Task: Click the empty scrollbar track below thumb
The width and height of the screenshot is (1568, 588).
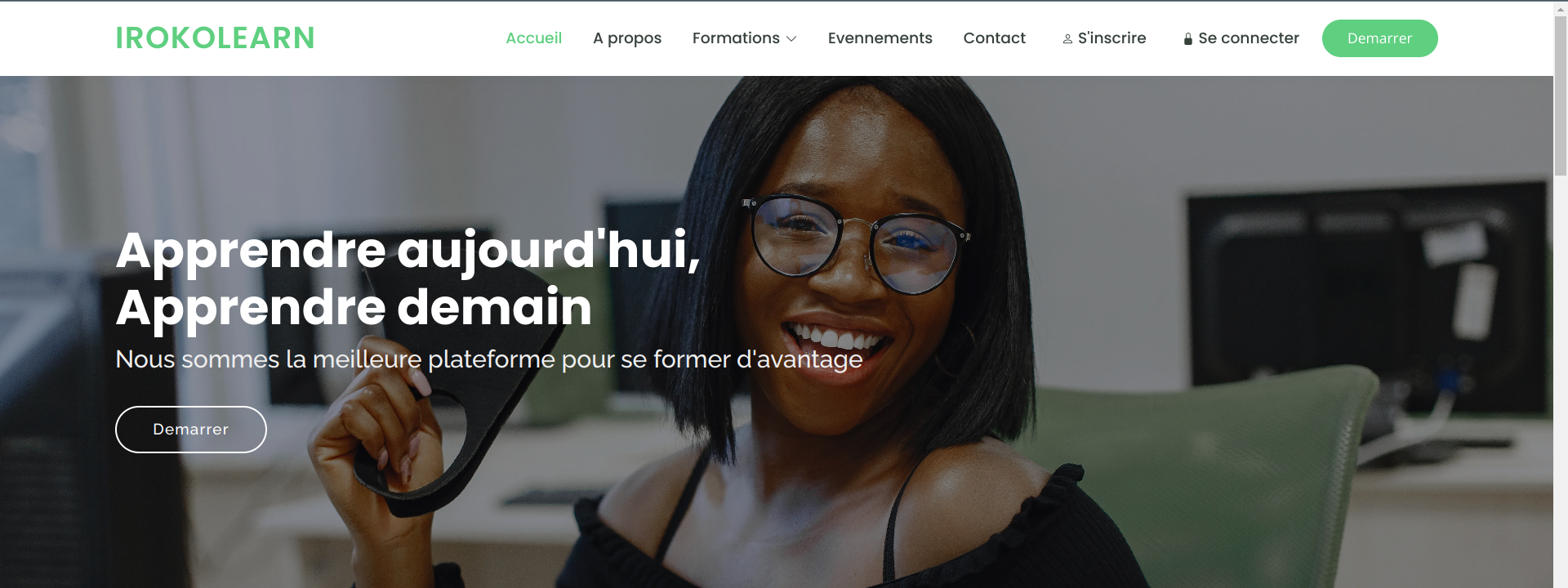Action: (1561, 380)
